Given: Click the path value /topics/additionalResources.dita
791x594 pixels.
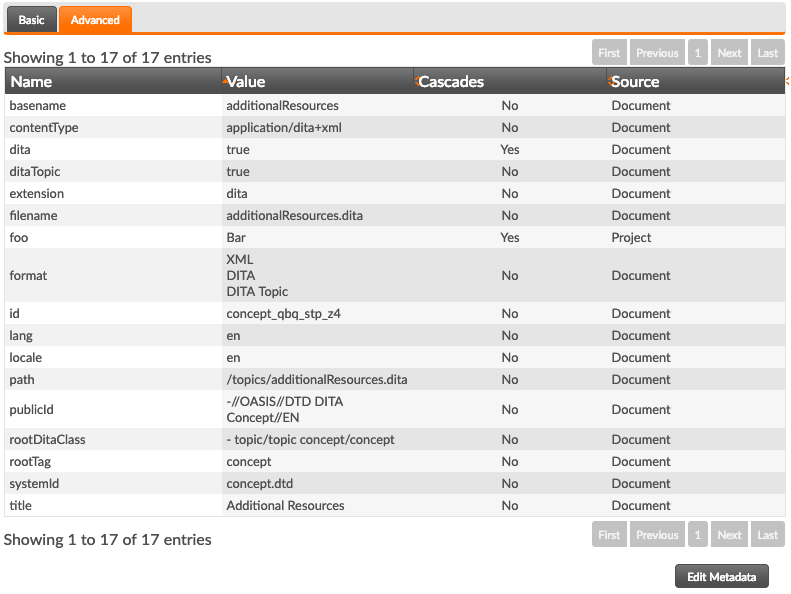Looking at the screenshot, I should (317, 380).
